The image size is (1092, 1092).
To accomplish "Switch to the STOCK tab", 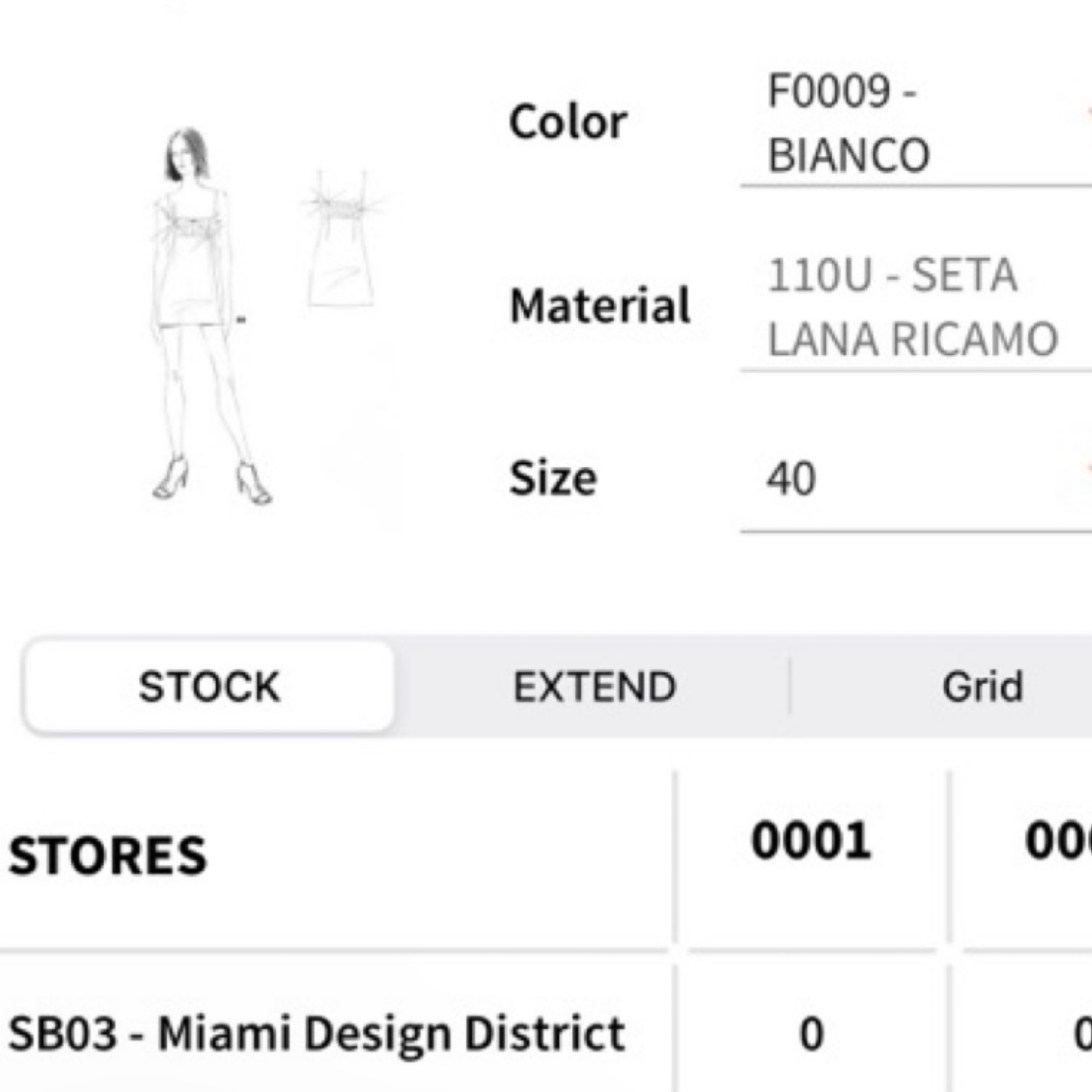I will pos(209,687).
